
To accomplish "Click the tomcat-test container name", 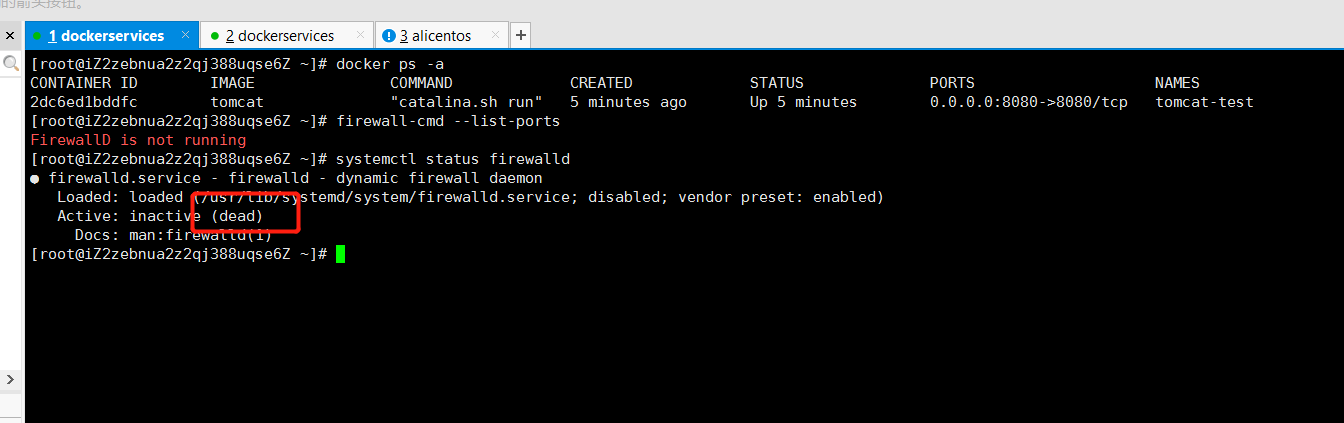I will pyautogui.click(x=1204, y=102).
